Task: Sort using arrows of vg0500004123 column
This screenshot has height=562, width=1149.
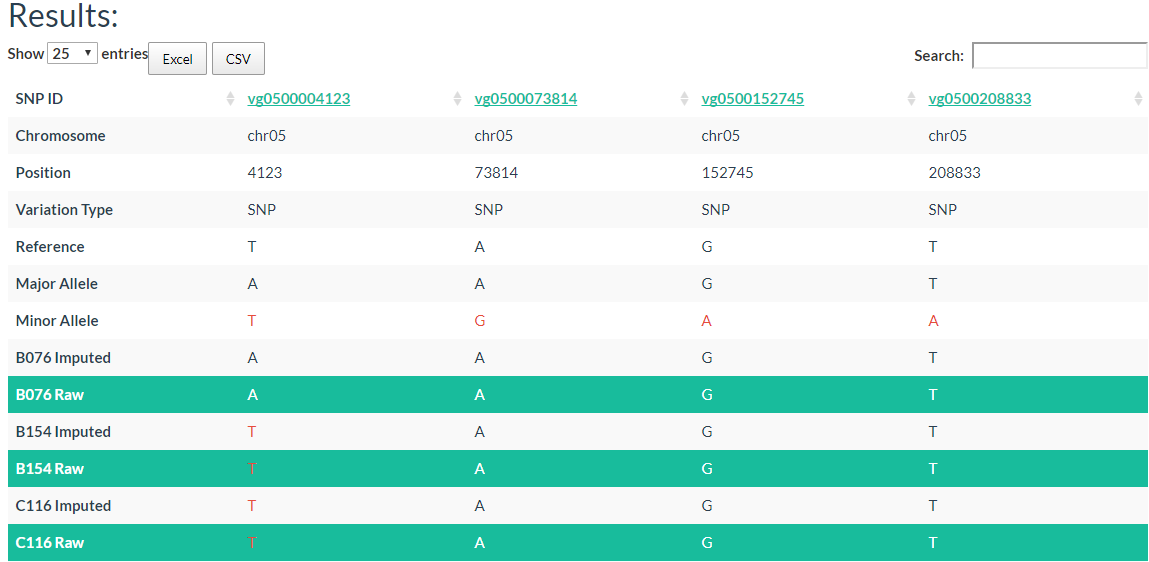Action: (458, 99)
